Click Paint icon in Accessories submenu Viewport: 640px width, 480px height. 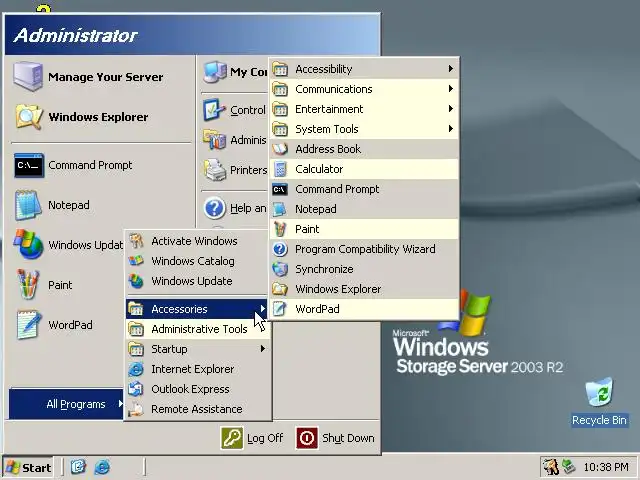pos(280,229)
